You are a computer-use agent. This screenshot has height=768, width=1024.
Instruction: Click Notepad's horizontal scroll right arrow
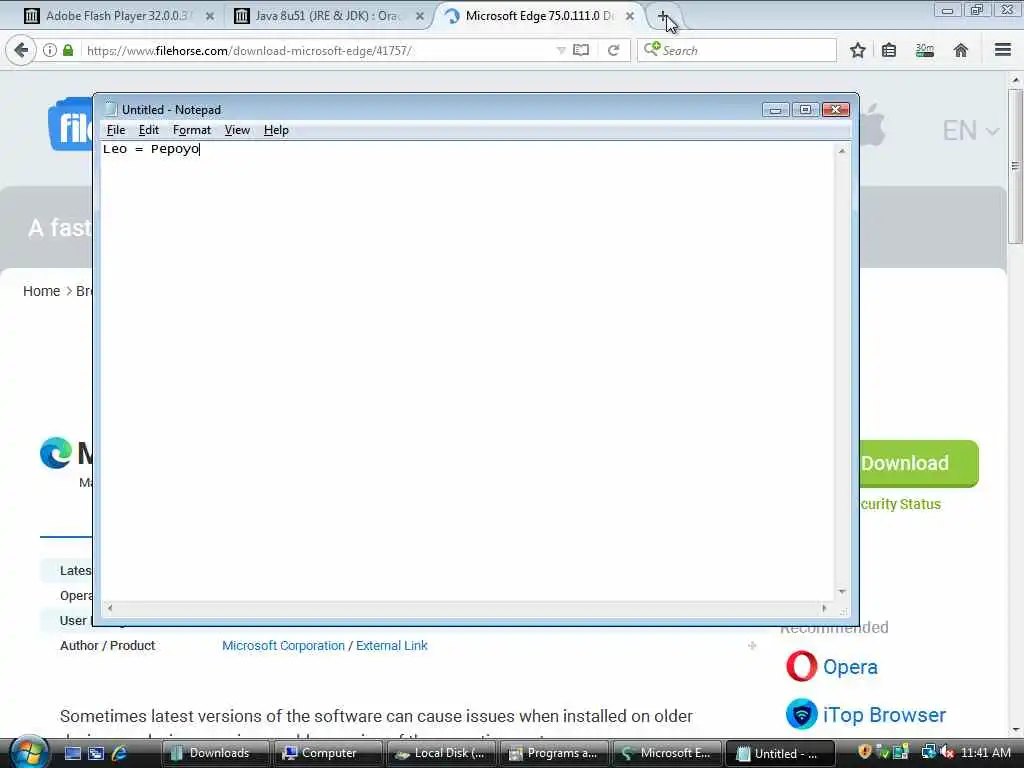tap(824, 608)
